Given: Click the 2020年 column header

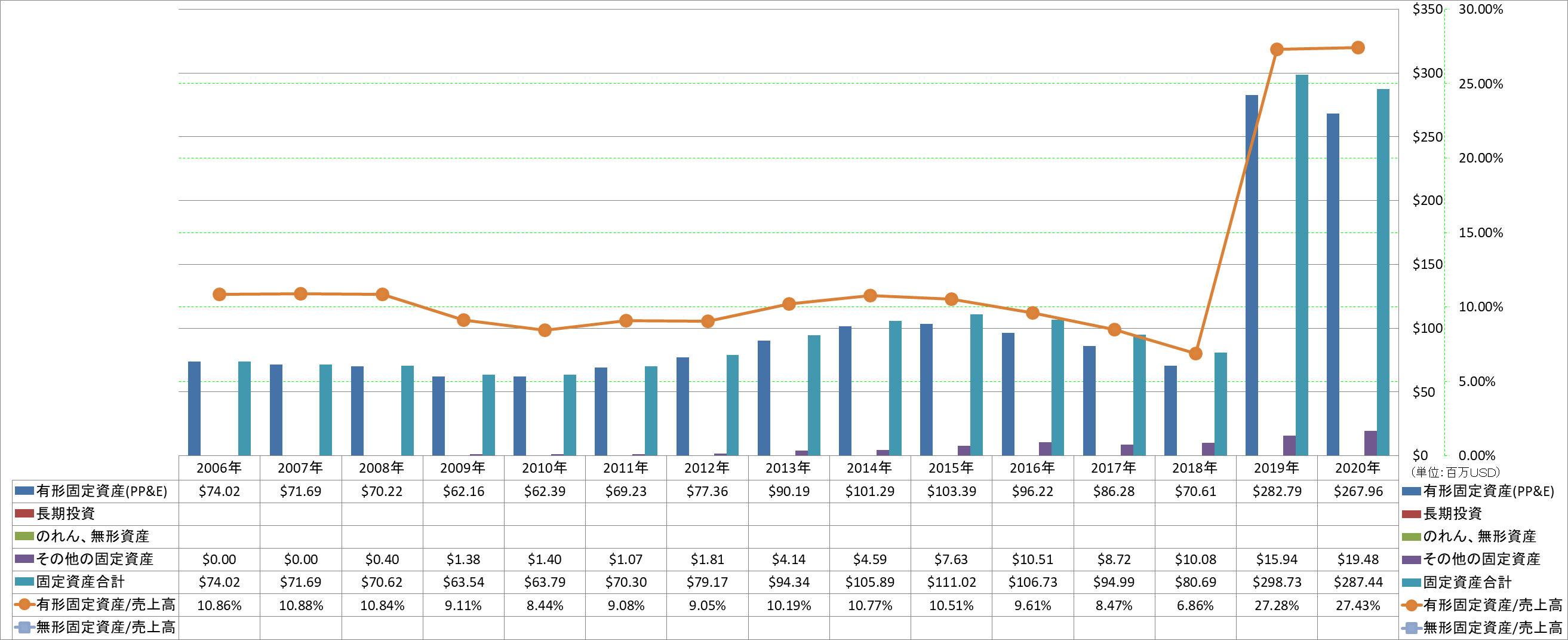Looking at the screenshot, I should 1358,468.
